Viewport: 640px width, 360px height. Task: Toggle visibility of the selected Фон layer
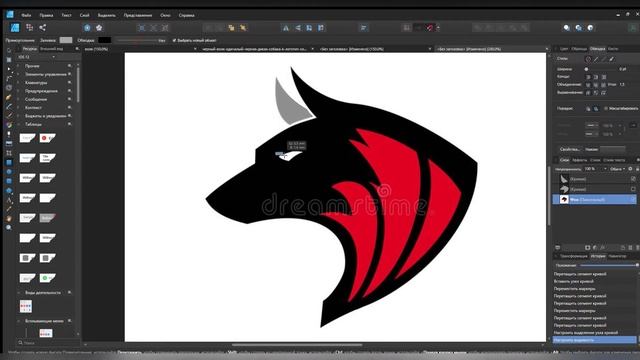click(633, 199)
